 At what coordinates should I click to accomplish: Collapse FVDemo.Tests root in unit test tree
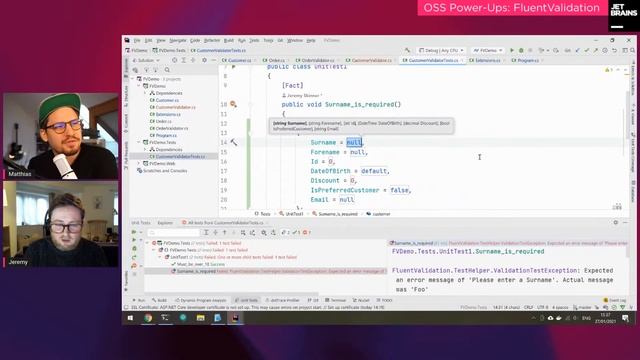point(147,243)
